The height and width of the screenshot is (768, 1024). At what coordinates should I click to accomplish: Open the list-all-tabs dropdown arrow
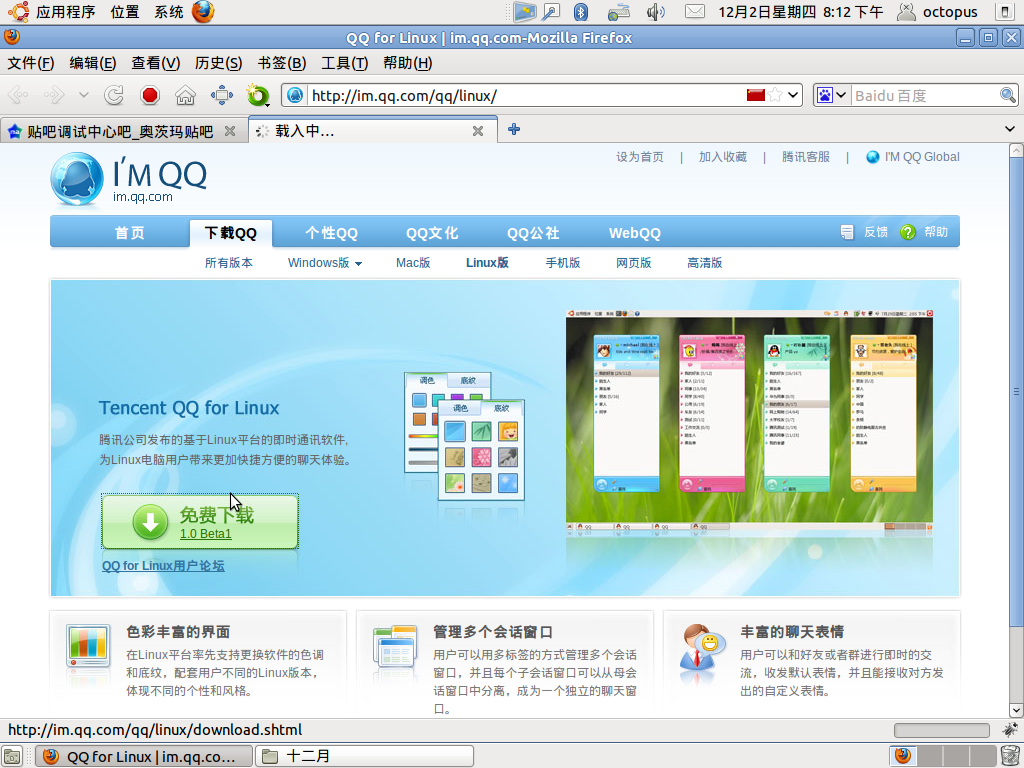[1010, 129]
